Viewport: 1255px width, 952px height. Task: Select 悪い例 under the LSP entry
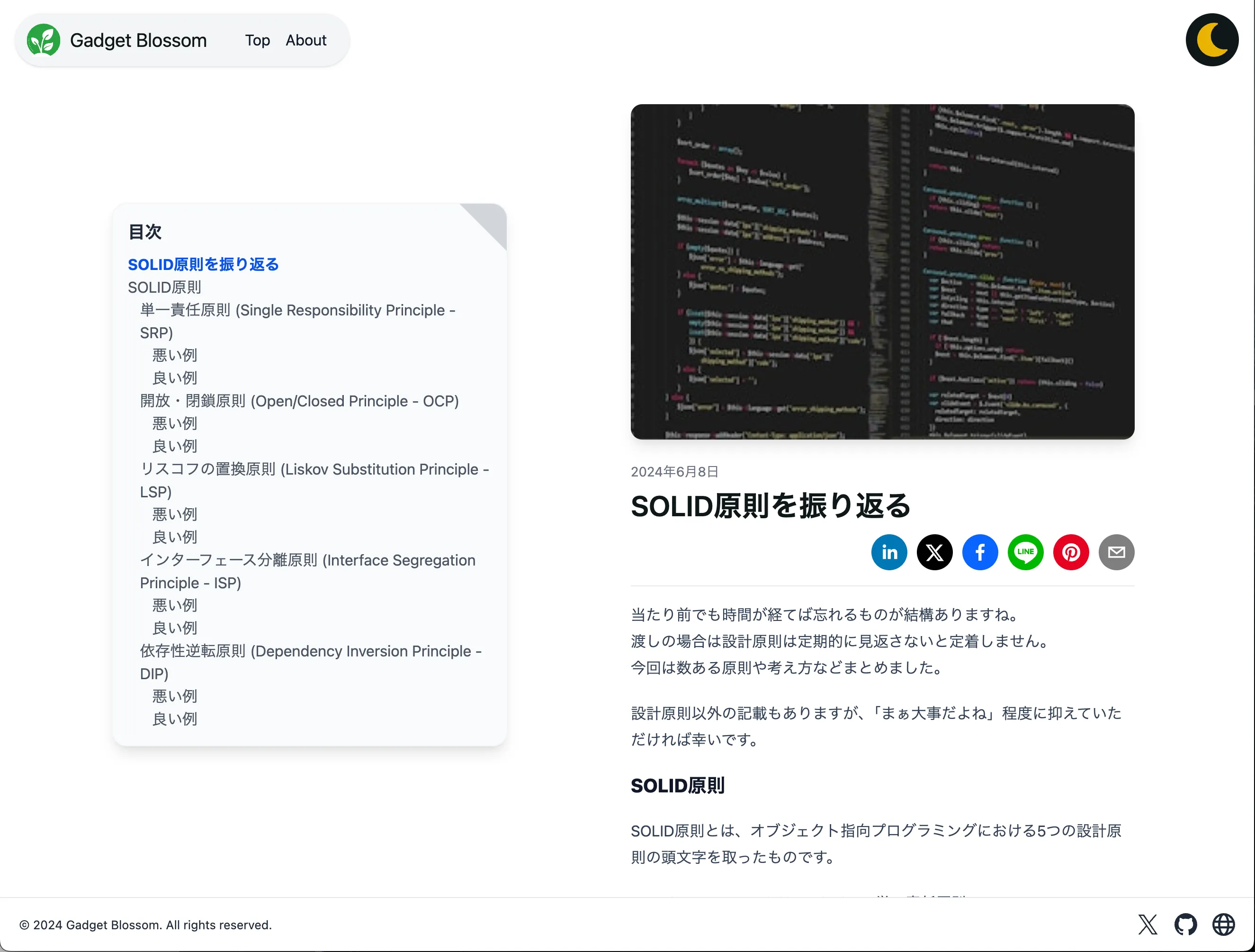(174, 514)
